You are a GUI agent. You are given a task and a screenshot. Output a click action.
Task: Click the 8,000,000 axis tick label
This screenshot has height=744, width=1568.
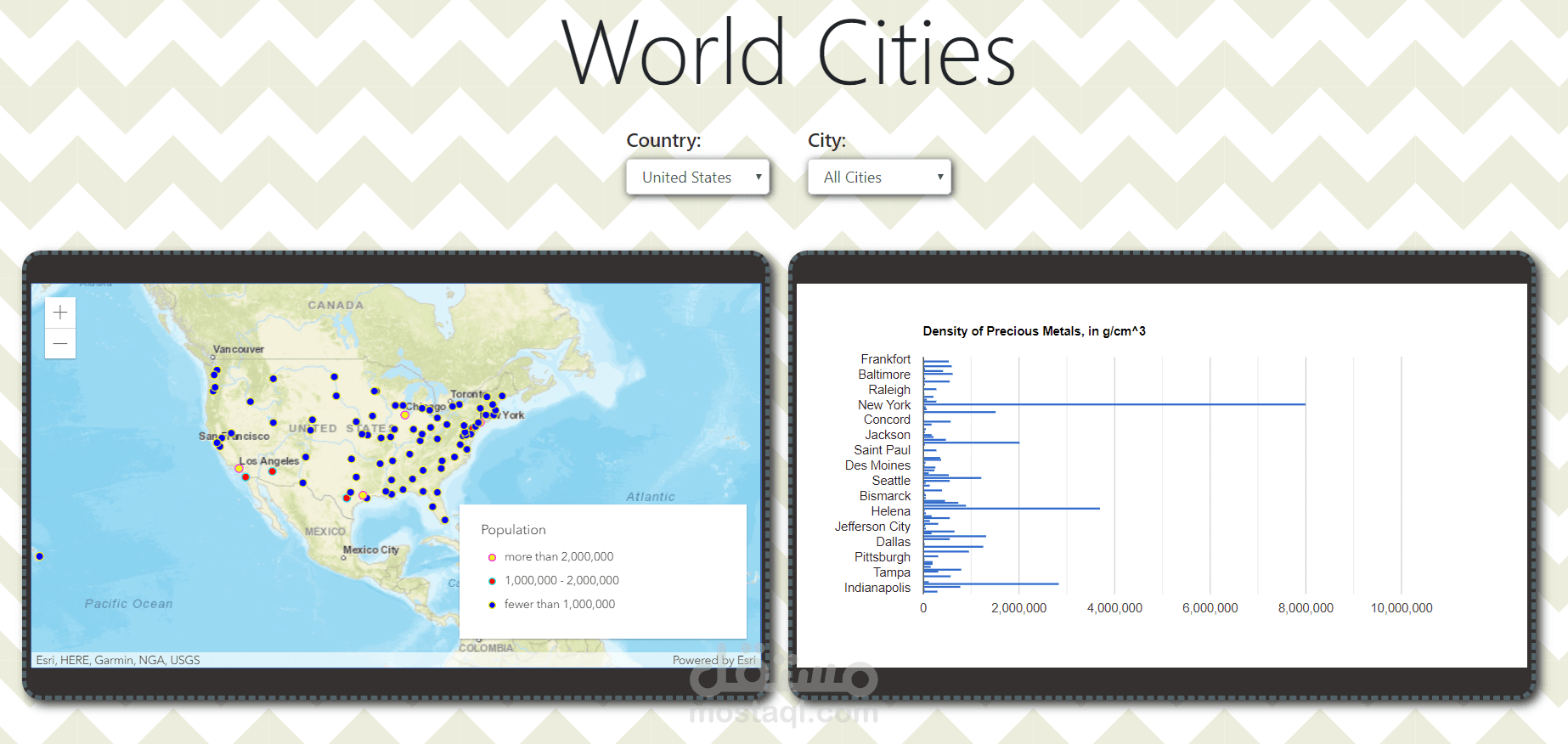(x=1306, y=608)
